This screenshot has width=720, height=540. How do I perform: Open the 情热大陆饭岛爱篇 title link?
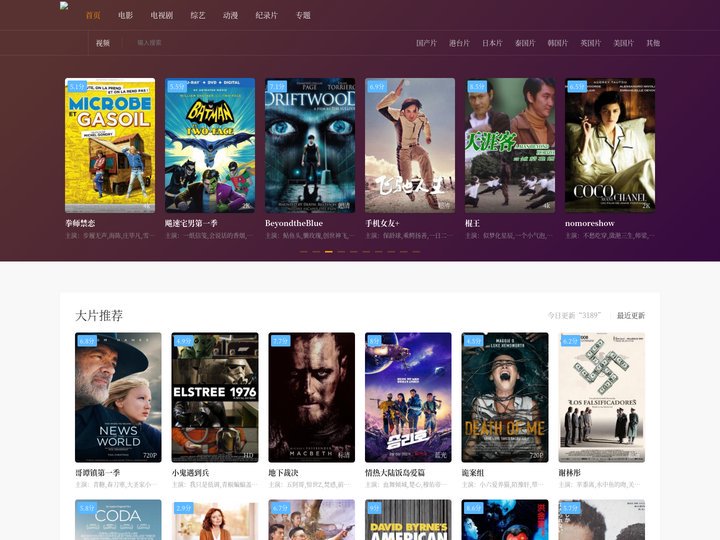point(395,472)
